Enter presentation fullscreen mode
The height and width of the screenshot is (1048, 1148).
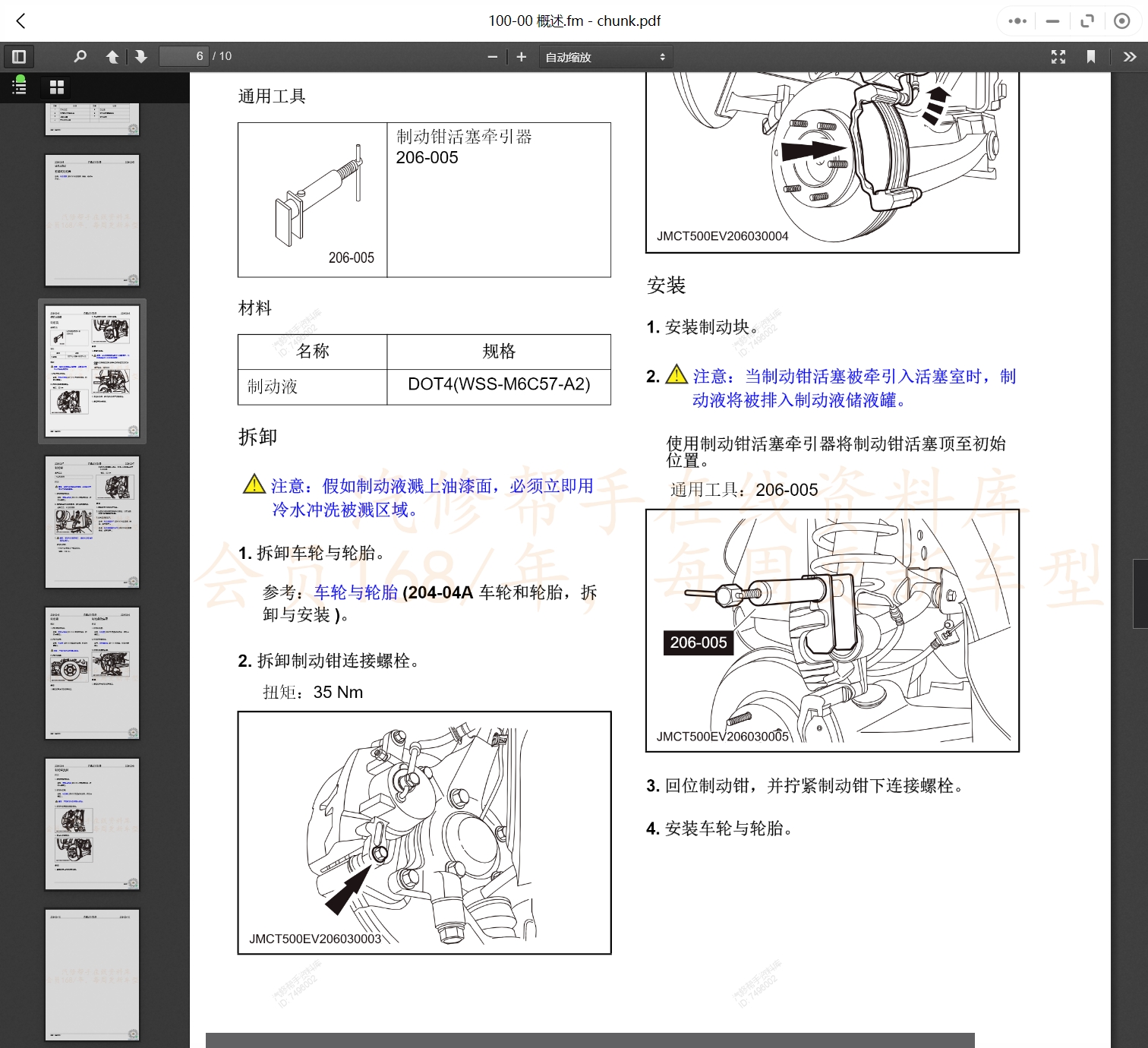pos(1058,56)
